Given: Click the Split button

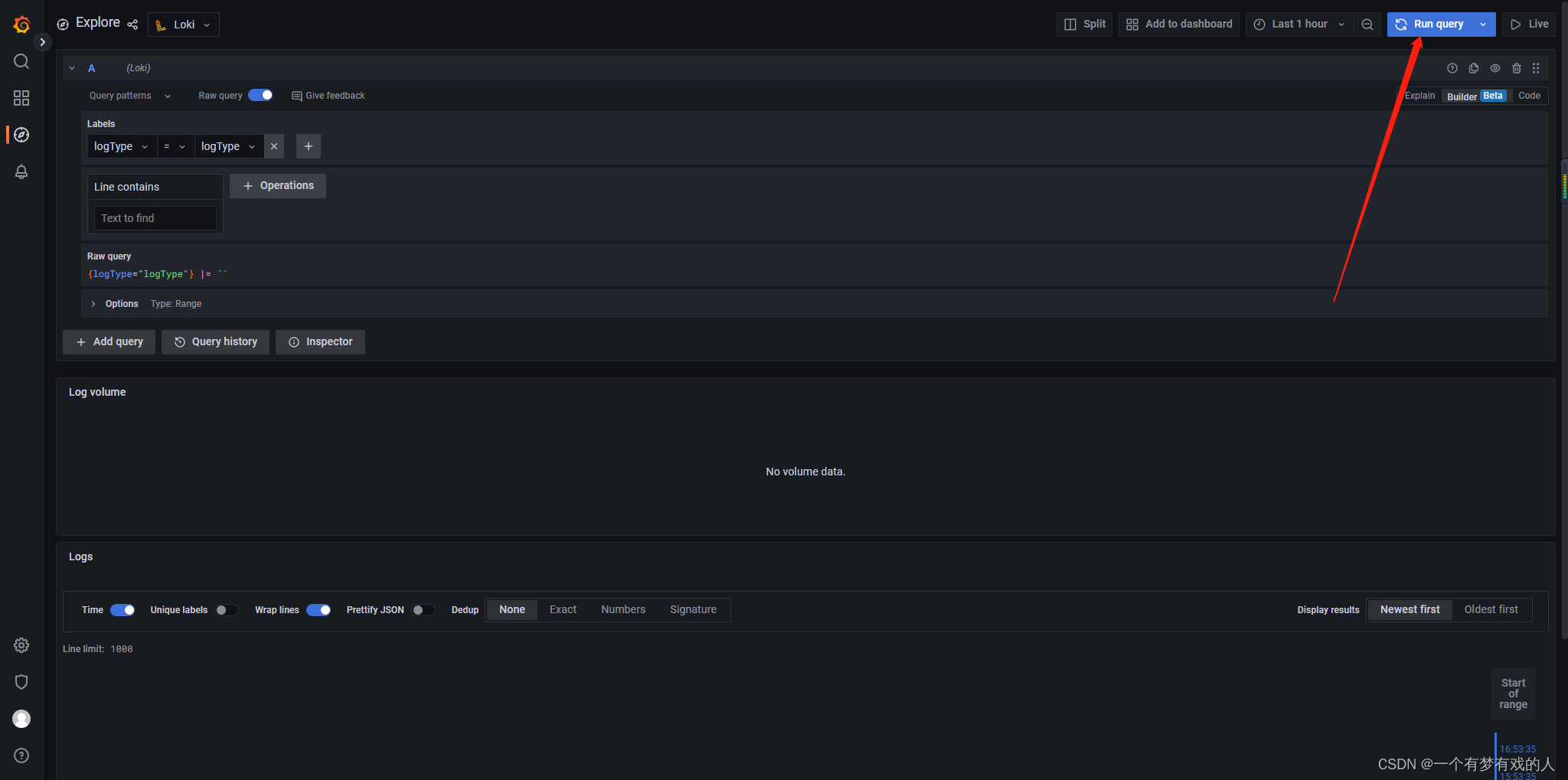Looking at the screenshot, I should point(1085,24).
